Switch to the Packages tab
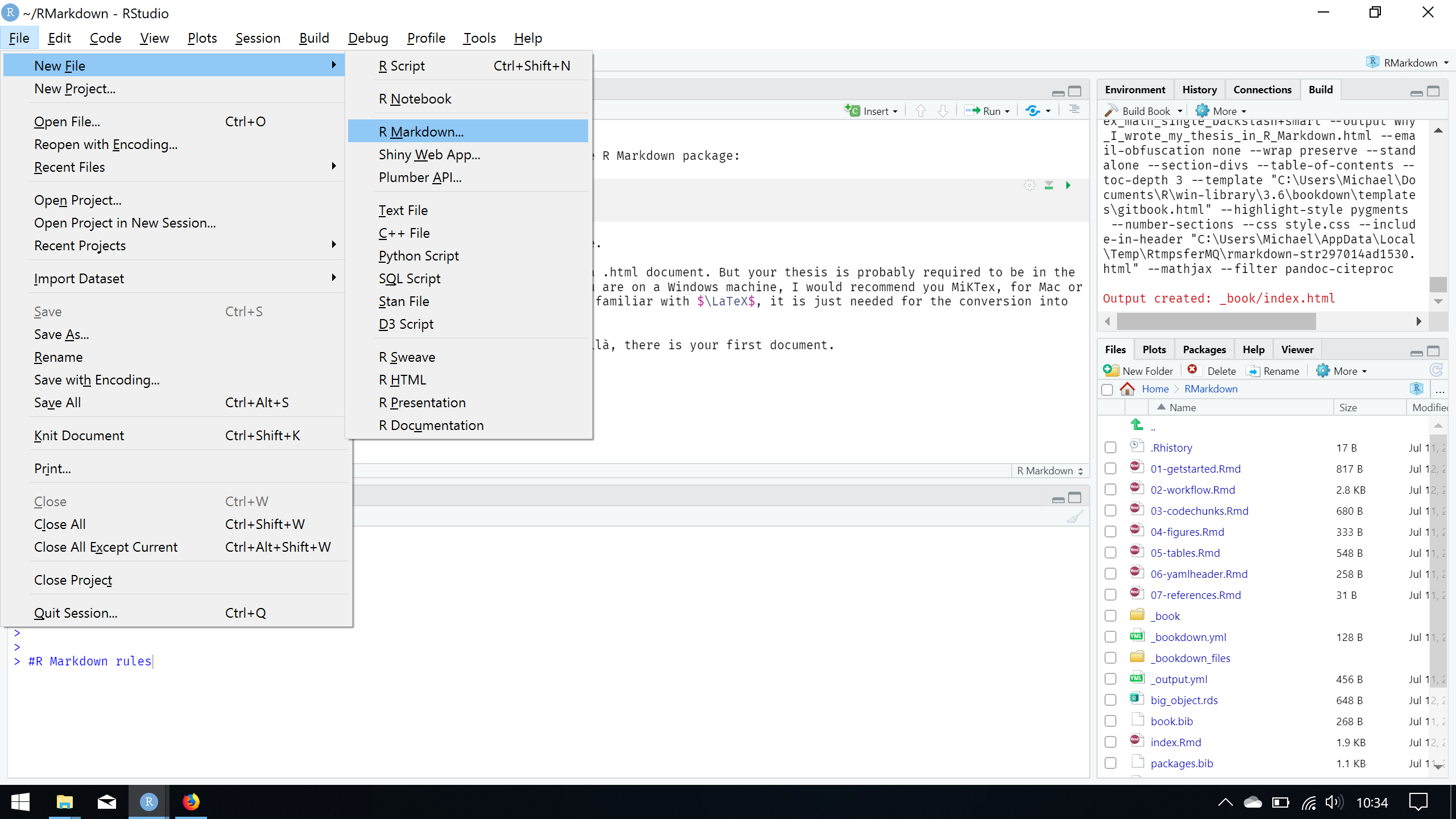Screen dimensions: 1456x819 [x=1204, y=350]
